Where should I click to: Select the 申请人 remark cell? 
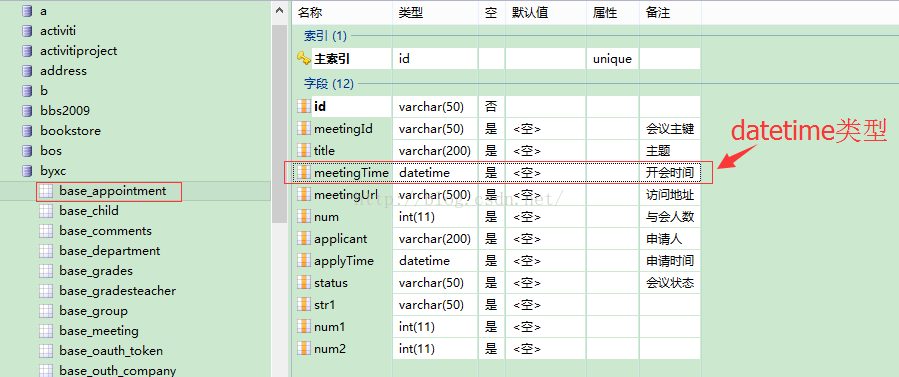point(670,239)
